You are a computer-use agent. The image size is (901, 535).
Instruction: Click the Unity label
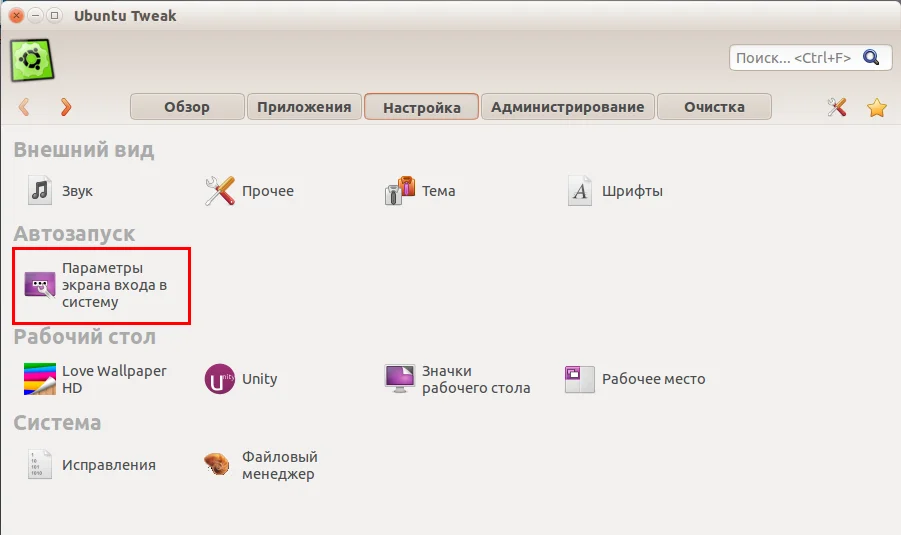pos(260,379)
